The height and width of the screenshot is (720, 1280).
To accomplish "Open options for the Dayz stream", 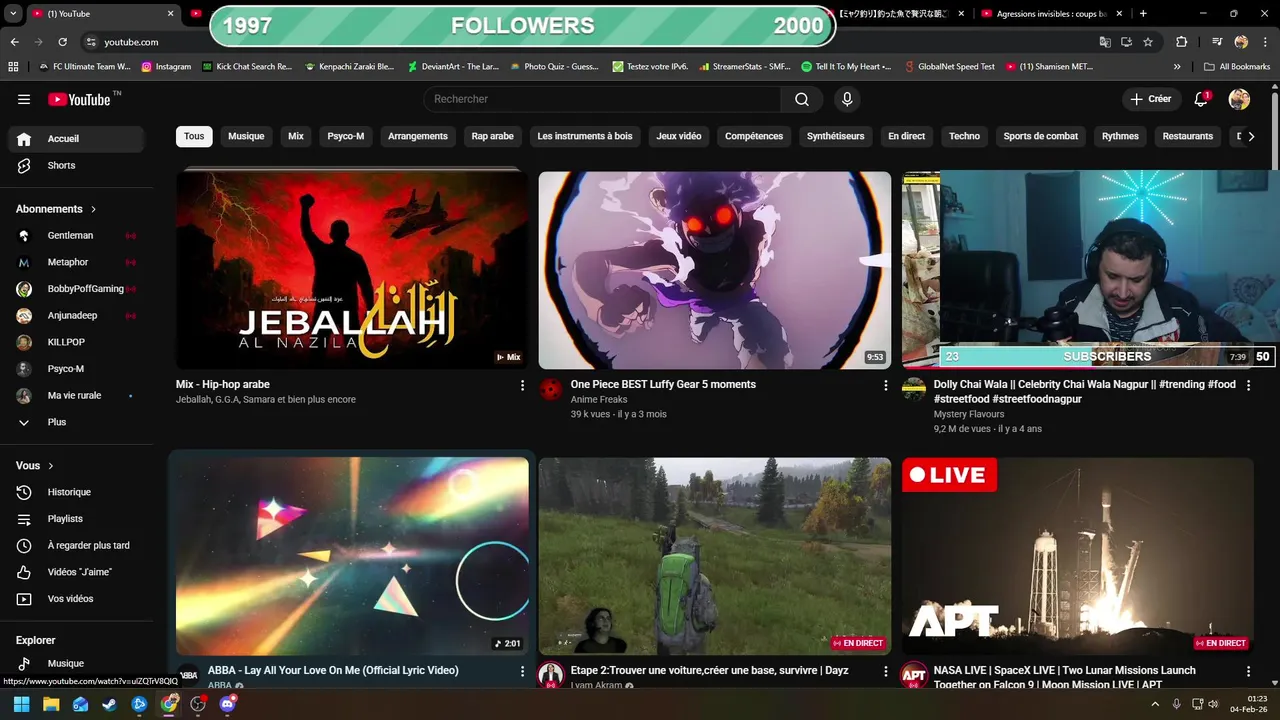I will click(x=885, y=671).
